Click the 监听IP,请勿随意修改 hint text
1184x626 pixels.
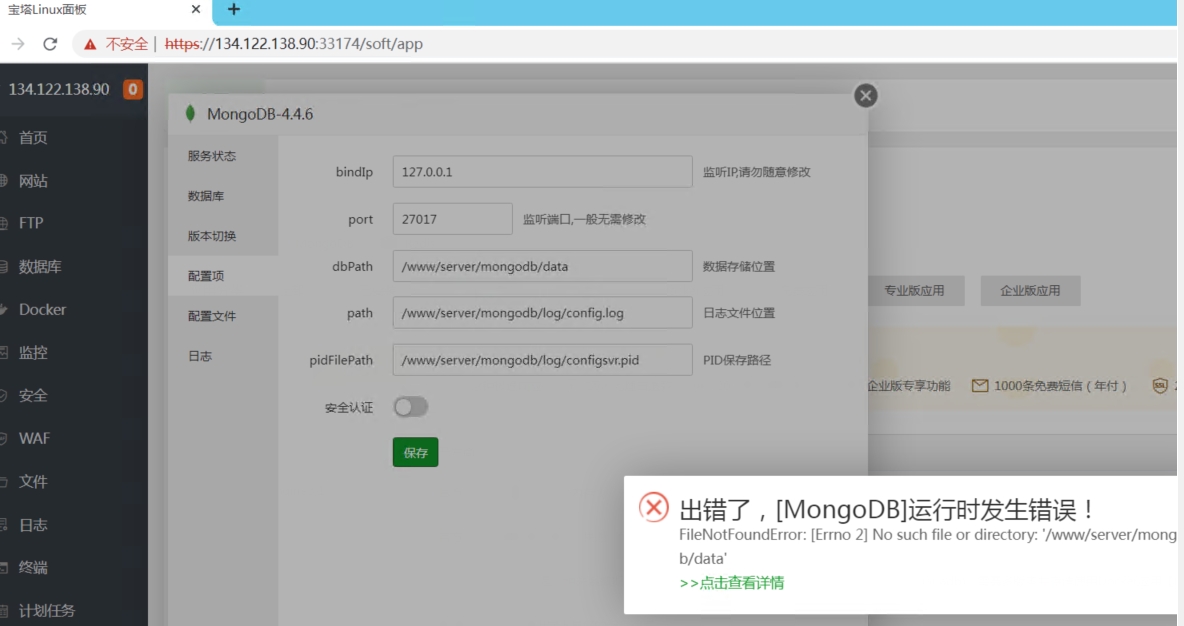click(x=757, y=172)
